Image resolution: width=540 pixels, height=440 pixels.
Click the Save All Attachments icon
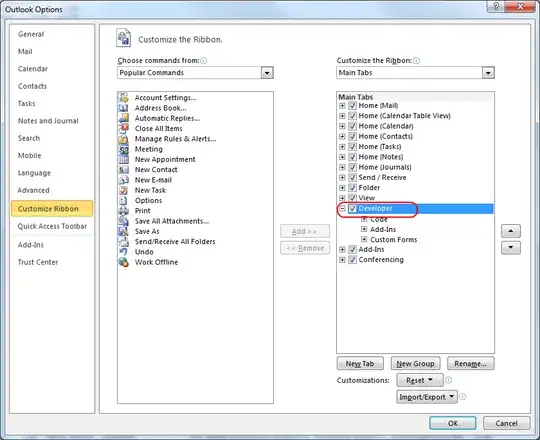coord(124,221)
